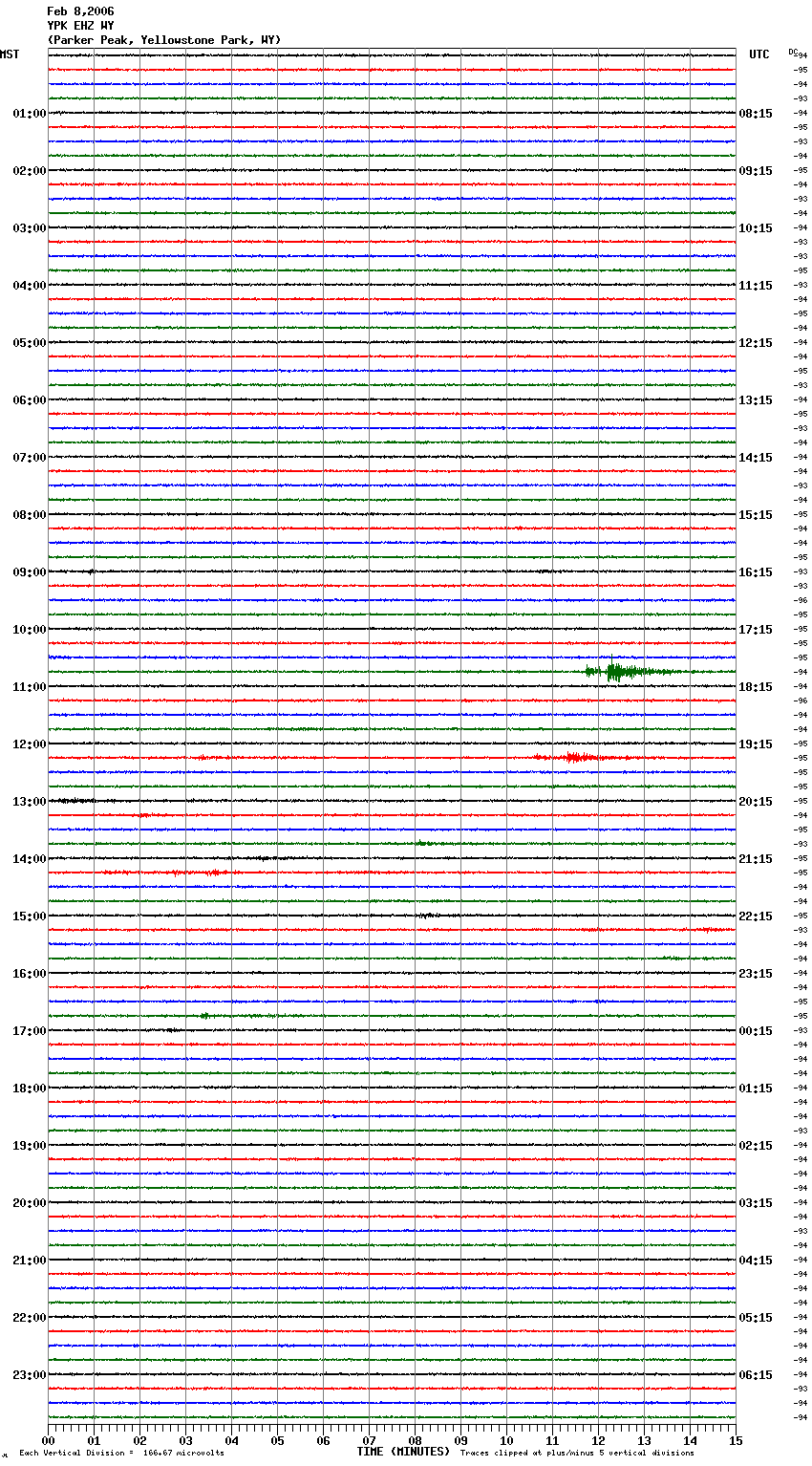Select the 09:00 MST time label

(x=30, y=572)
